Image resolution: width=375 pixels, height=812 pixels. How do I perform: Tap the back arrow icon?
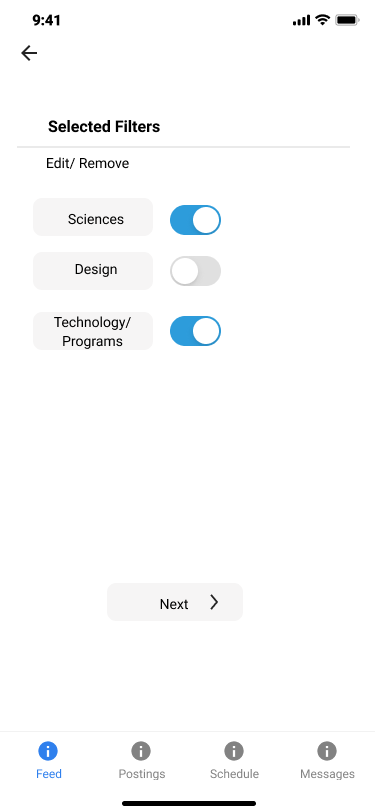click(x=29, y=53)
